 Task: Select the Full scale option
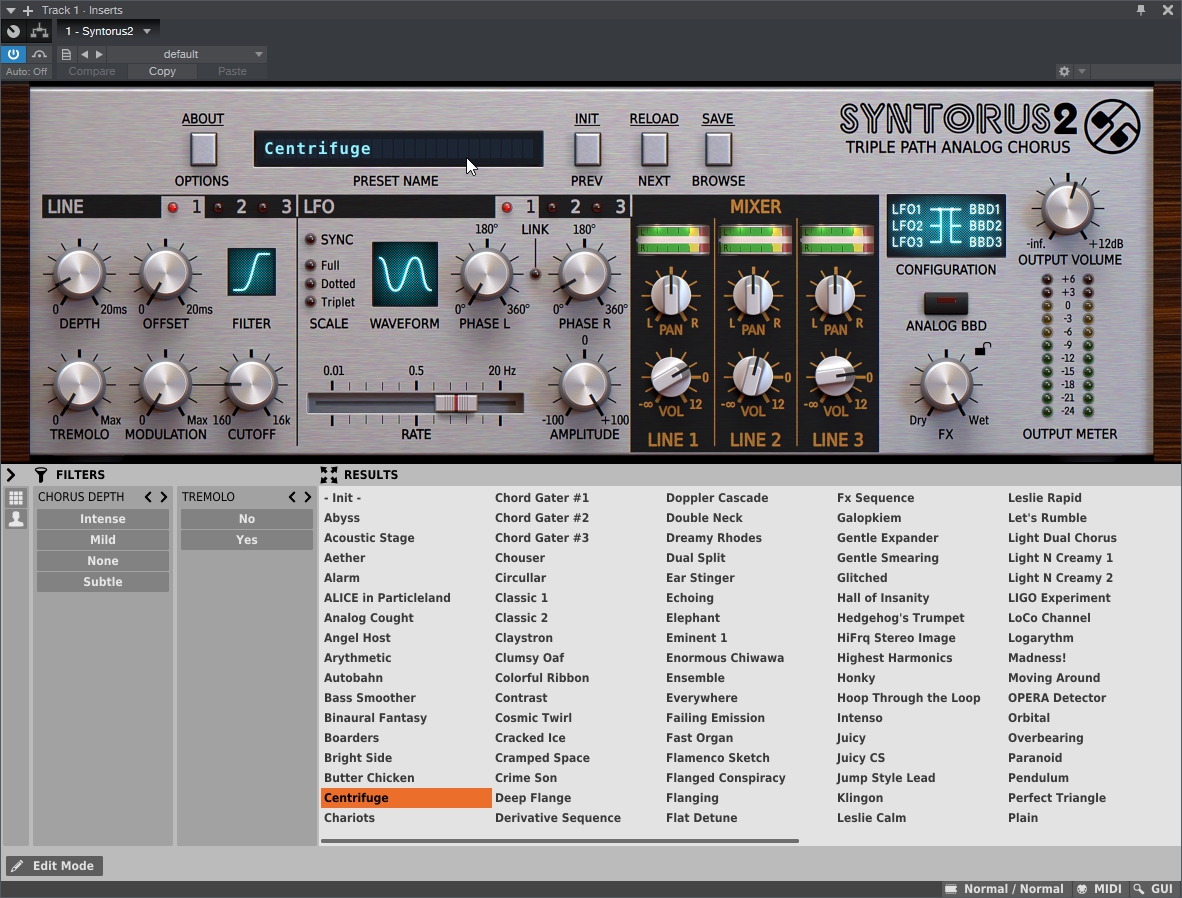(x=311, y=265)
